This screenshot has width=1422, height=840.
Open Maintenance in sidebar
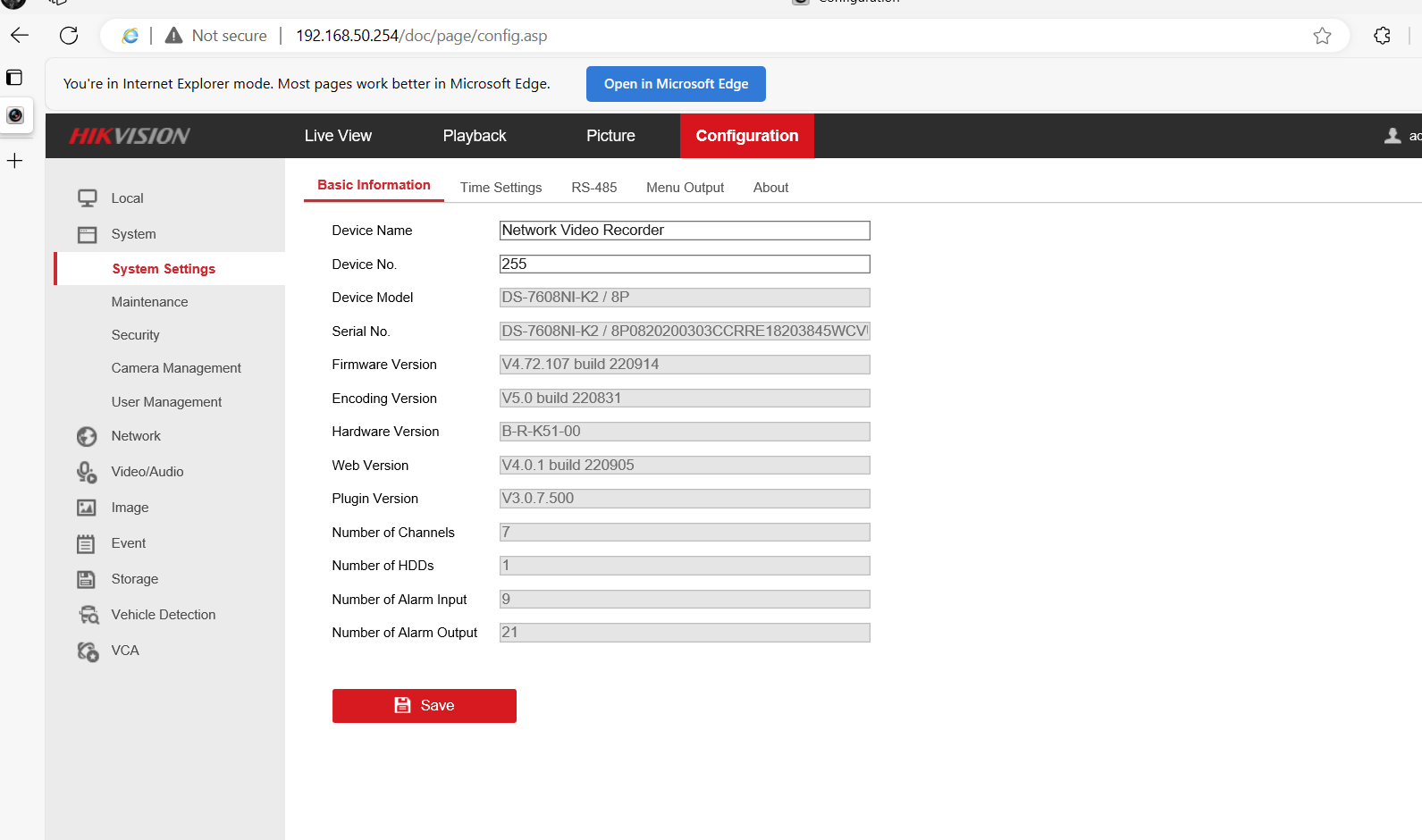pyautogui.click(x=149, y=302)
